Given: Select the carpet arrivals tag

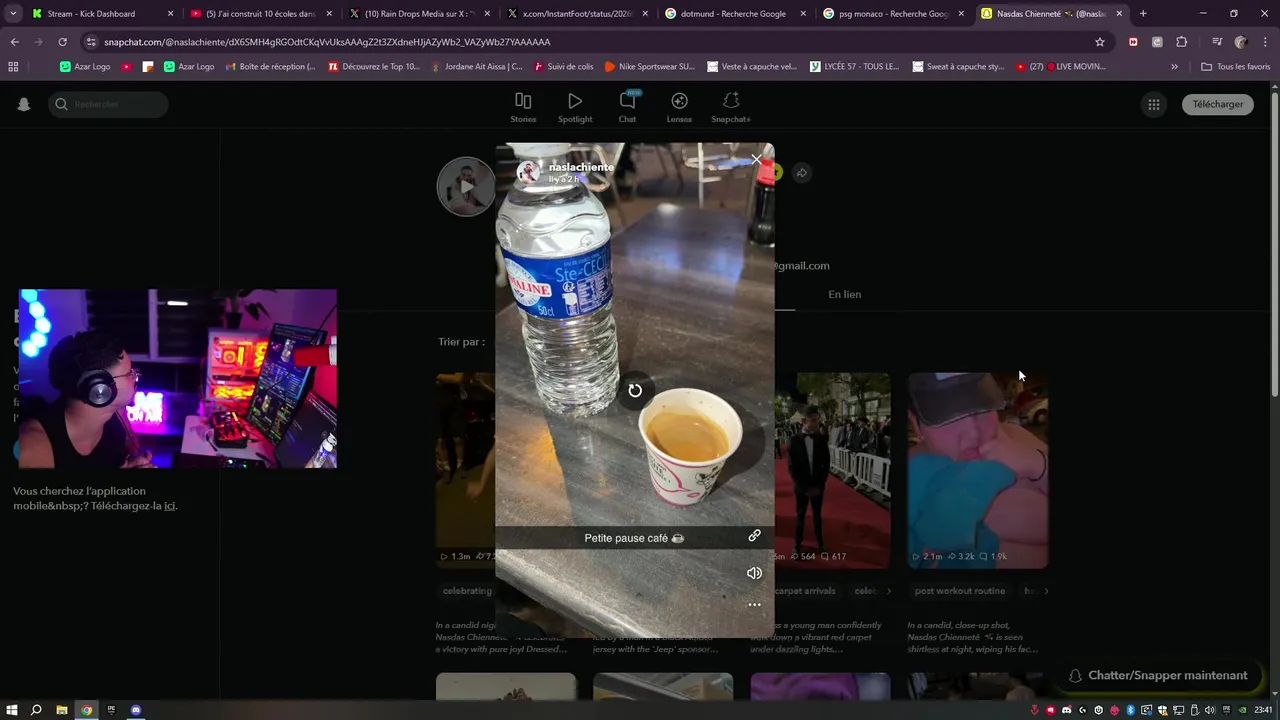Looking at the screenshot, I should pyautogui.click(x=805, y=591).
